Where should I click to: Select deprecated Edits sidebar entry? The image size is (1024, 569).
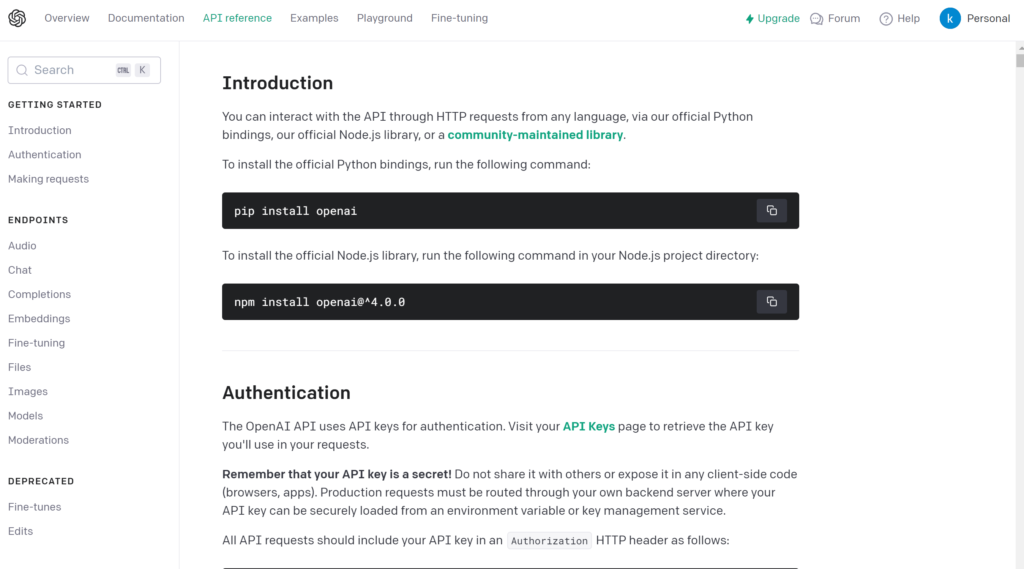tap(20, 531)
